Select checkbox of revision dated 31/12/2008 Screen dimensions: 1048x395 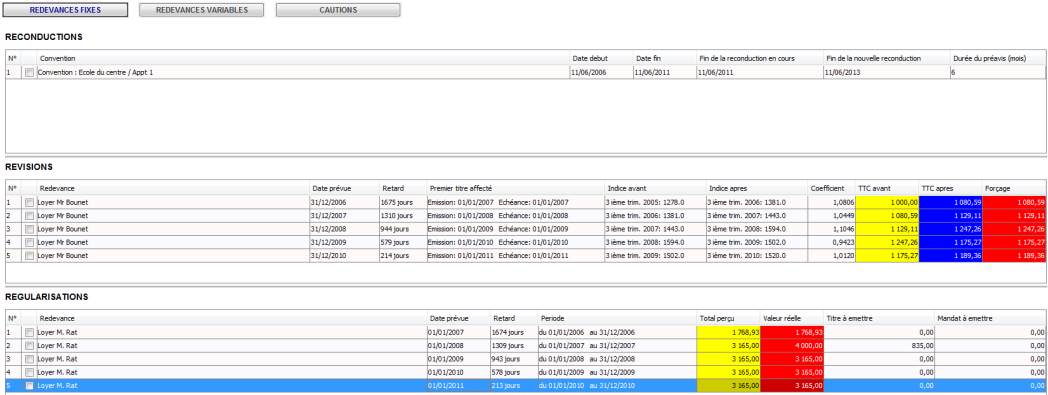(29, 229)
